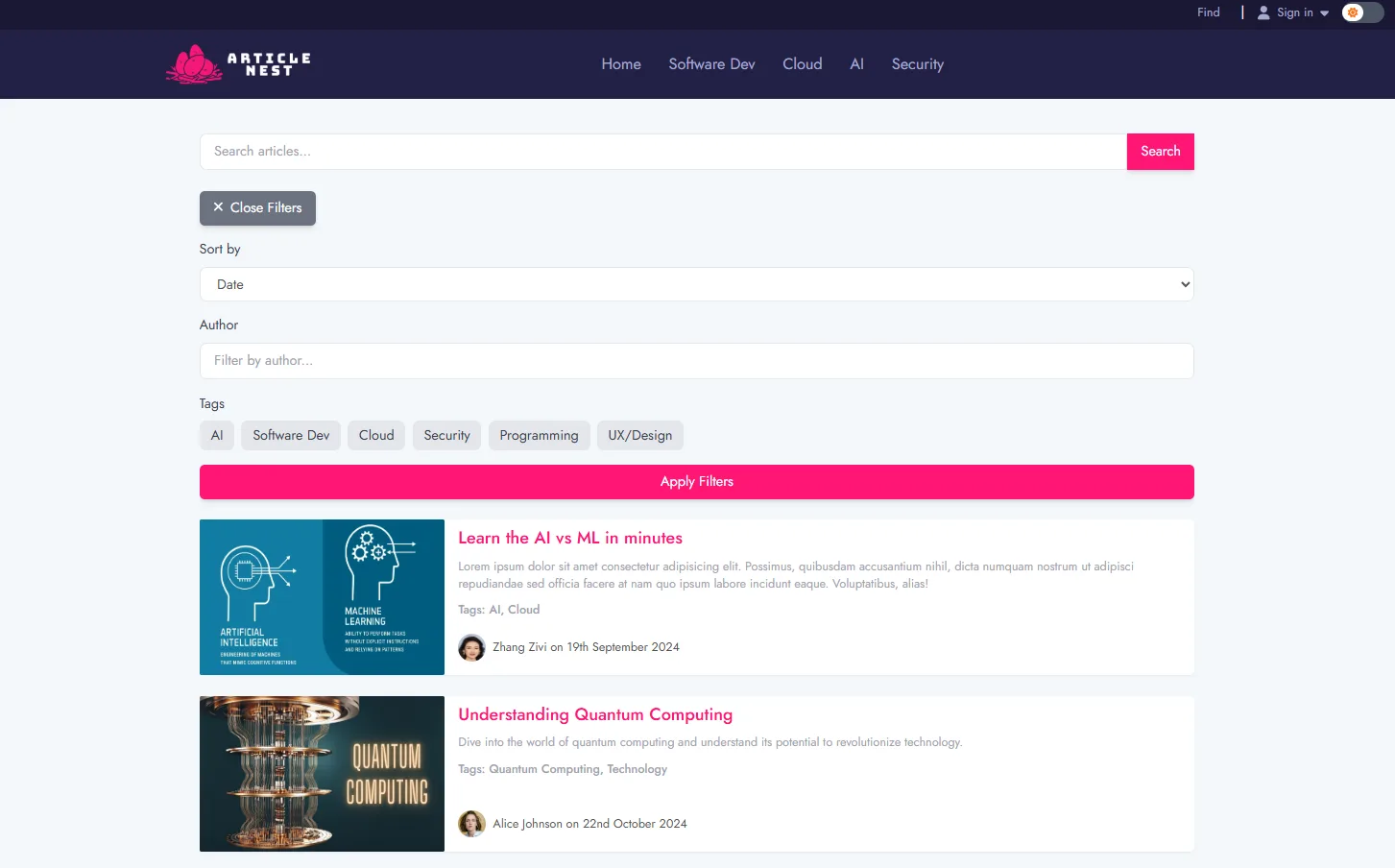
Task: Click the Quantum Computing article thumbnail
Action: pos(322,774)
